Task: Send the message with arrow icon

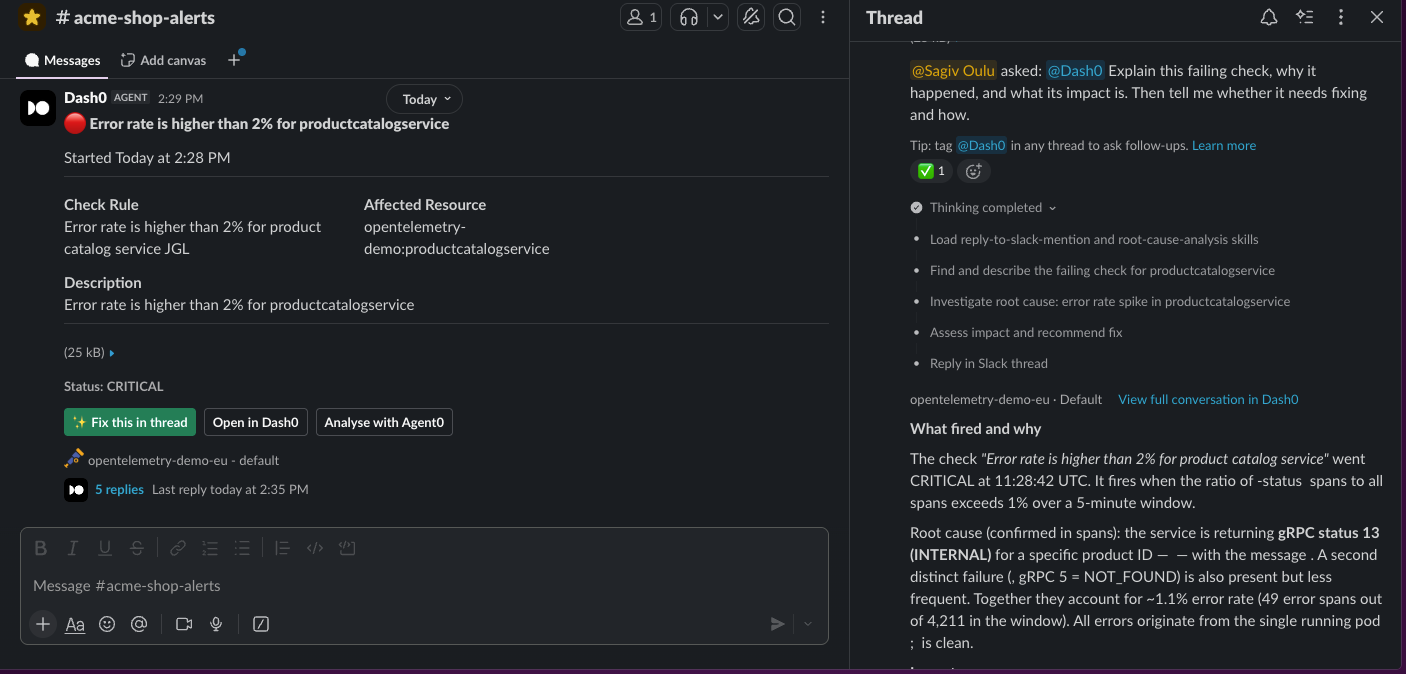Action: (x=777, y=624)
